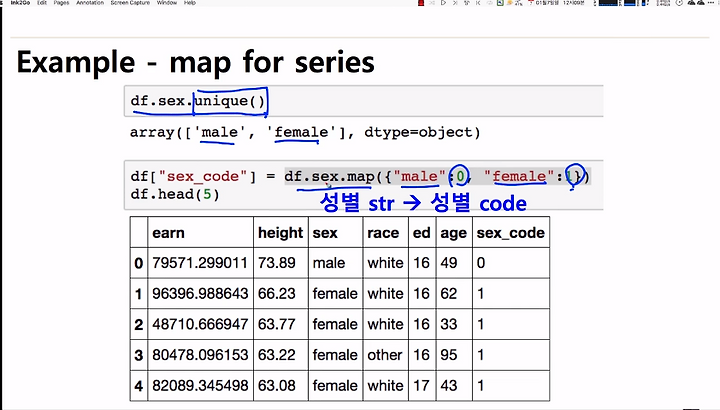Click the play triangle icon in menu bar

[443, 3]
